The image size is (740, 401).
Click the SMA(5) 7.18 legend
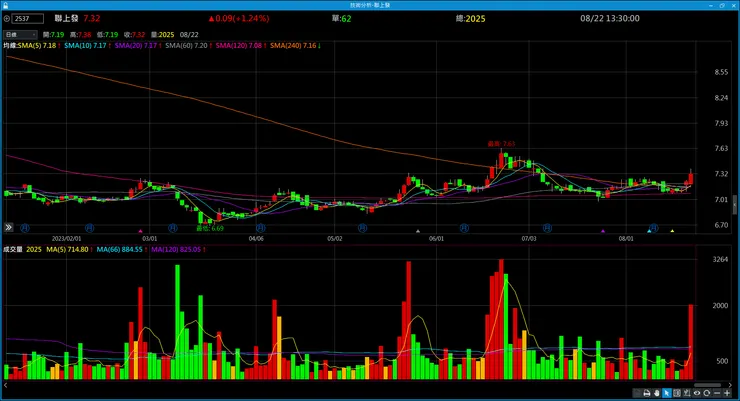(x=39, y=46)
